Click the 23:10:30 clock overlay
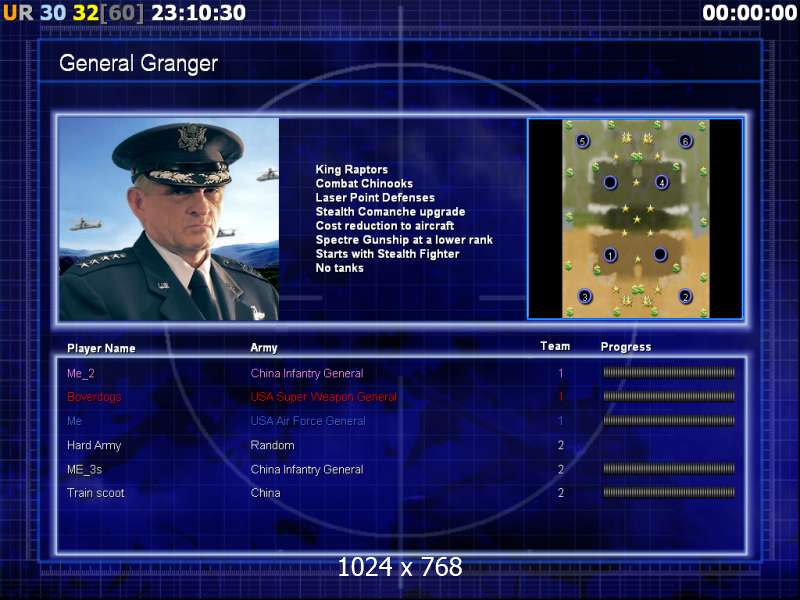This screenshot has width=800, height=600. pos(198,13)
